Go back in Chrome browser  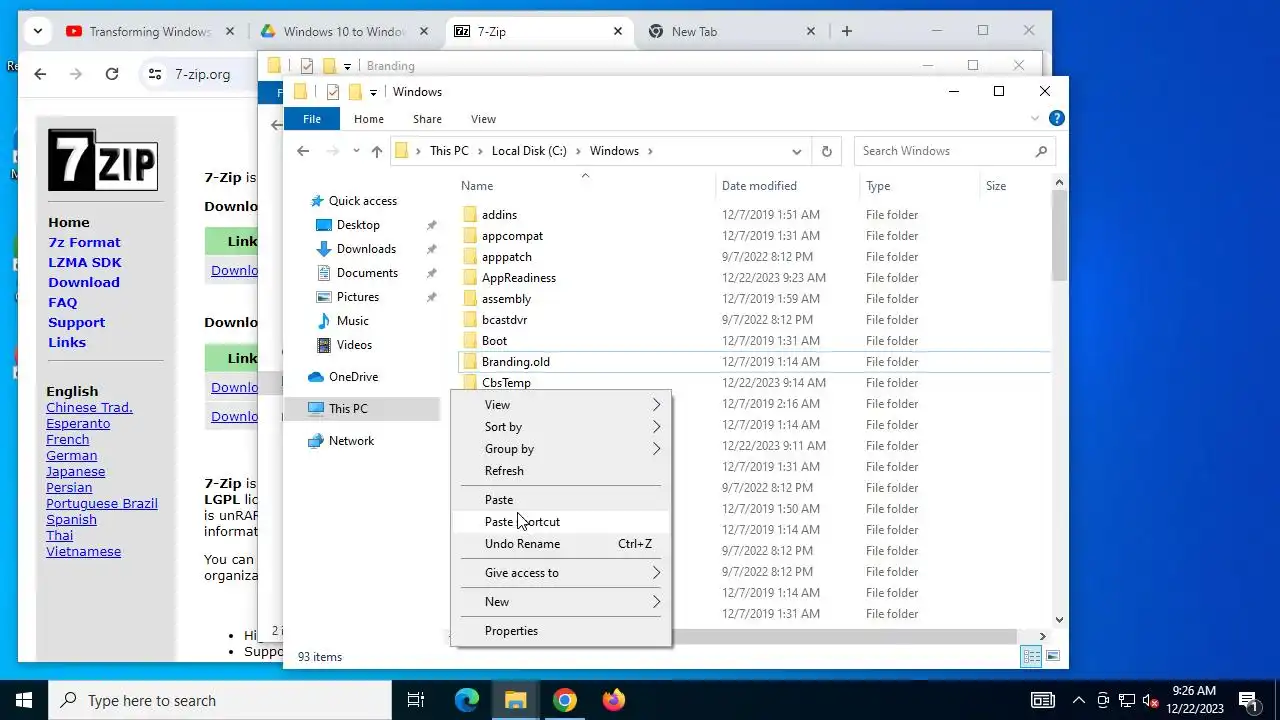40,74
